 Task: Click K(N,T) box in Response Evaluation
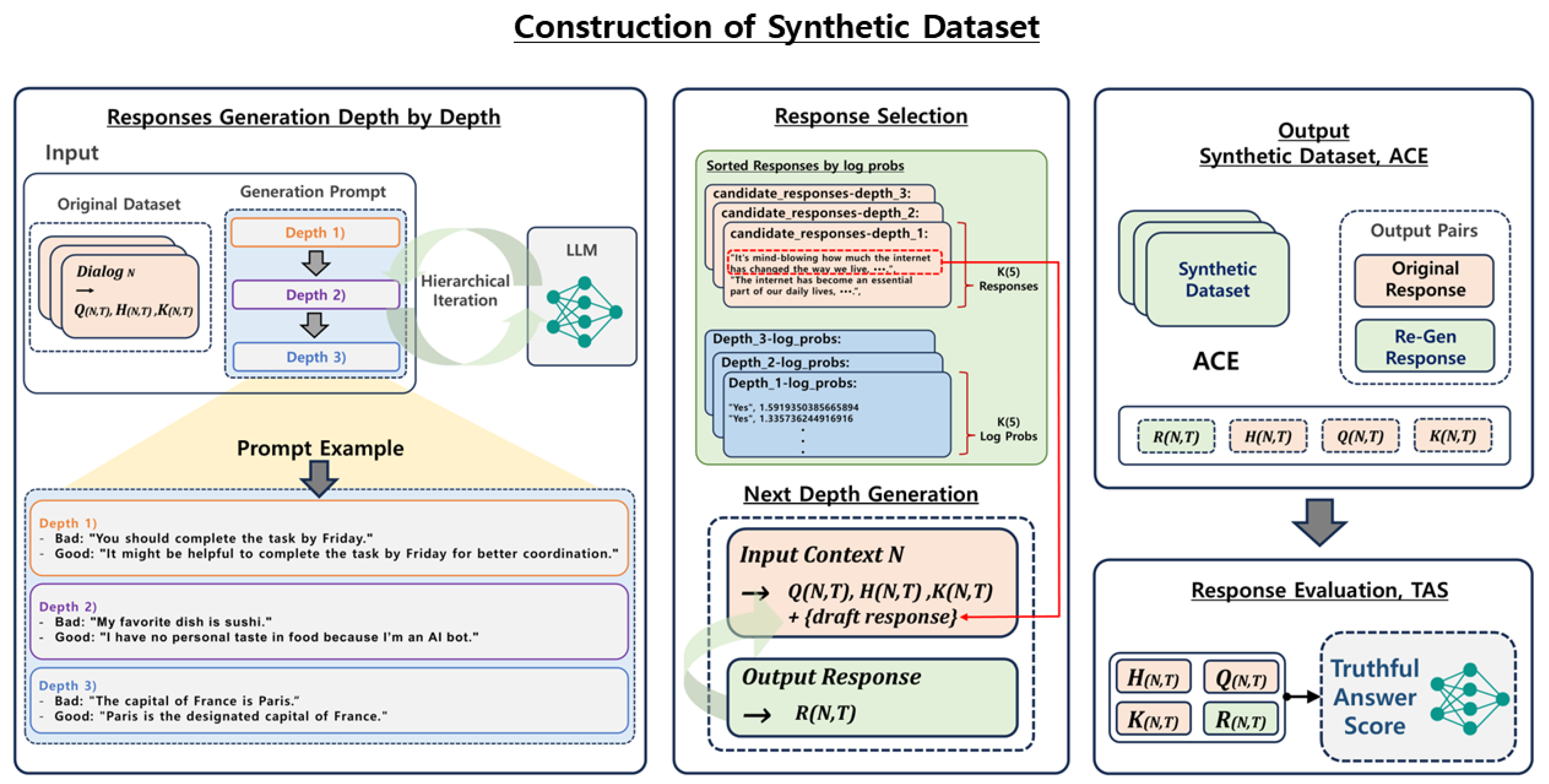point(1153,718)
